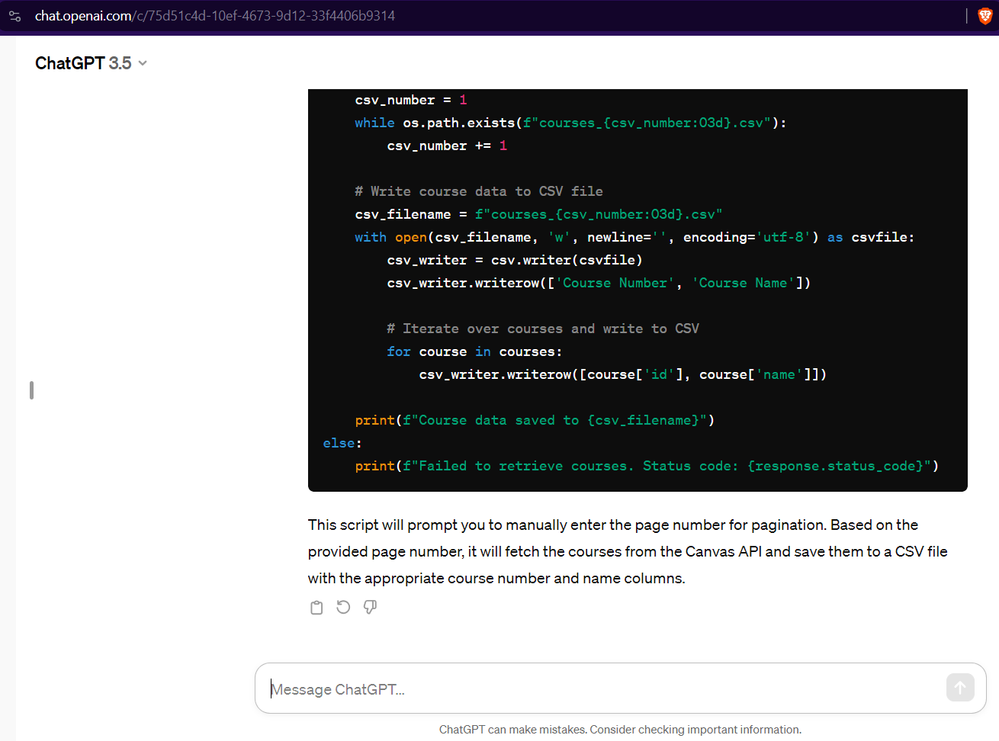Click the 'for course in courses:' code line
The image size is (999, 741).
coord(474,352)
